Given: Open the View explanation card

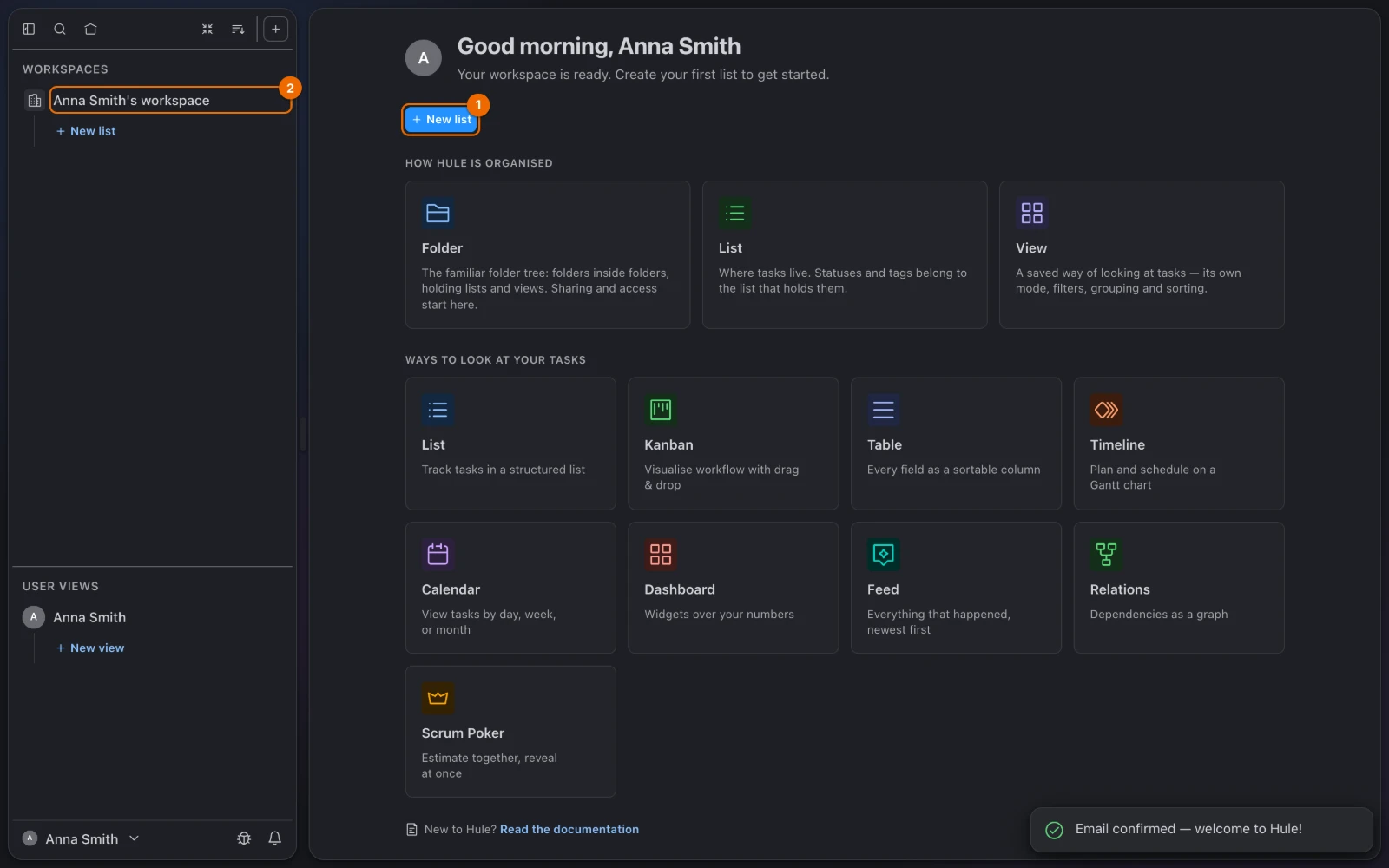Looking at the screenshot, I should tap(1142, 254).
